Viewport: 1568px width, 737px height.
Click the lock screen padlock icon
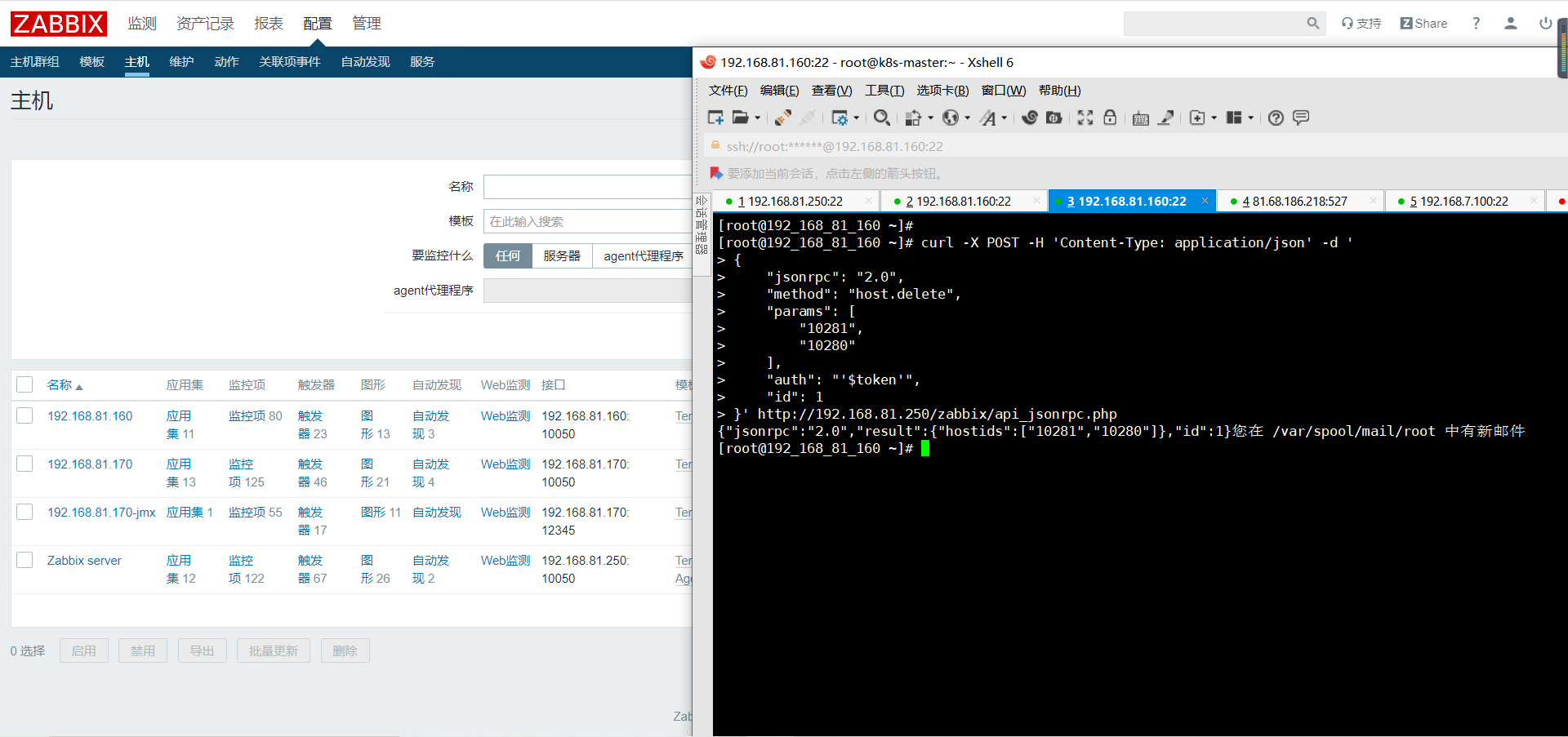coord(1110,118)
